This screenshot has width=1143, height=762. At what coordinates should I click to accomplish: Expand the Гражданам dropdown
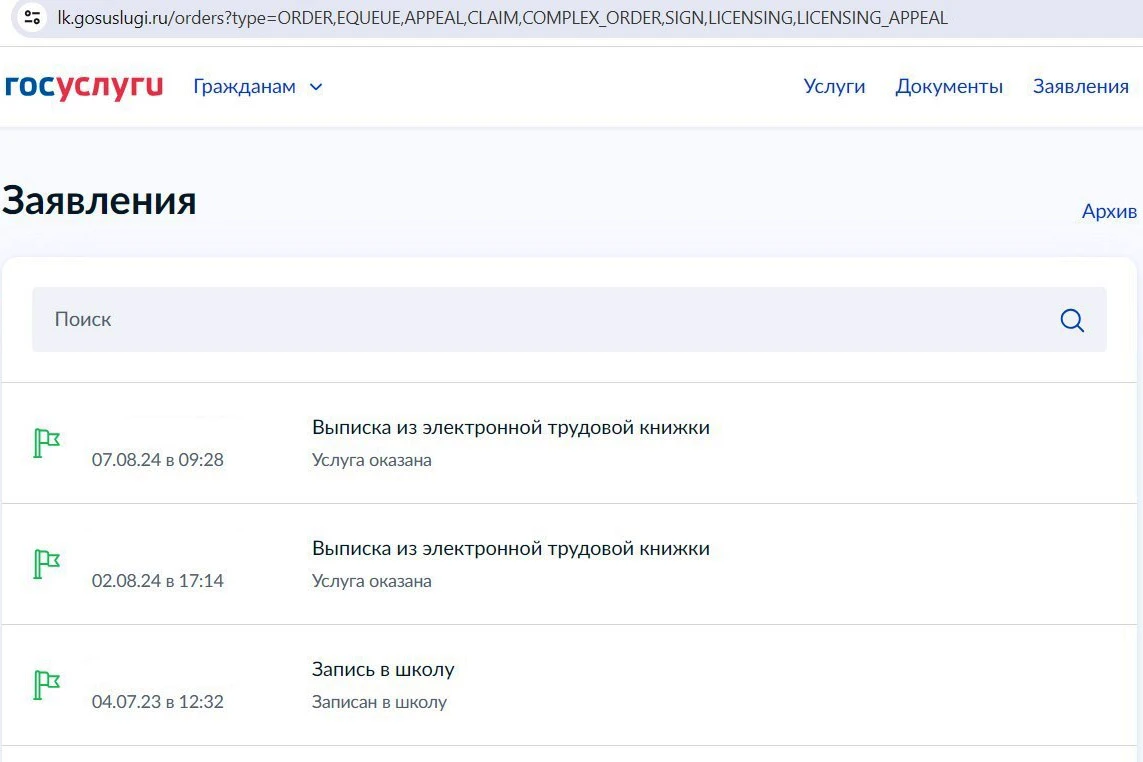(257, 86)
